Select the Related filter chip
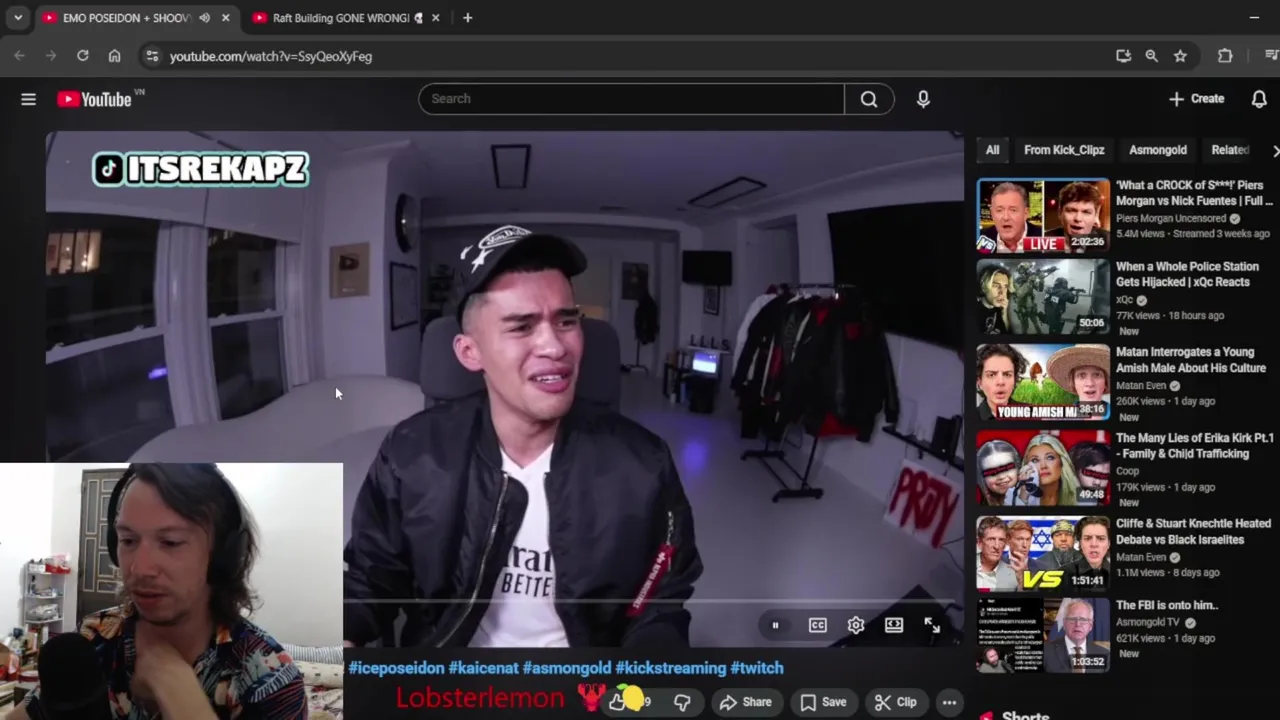 [1230, 150]
